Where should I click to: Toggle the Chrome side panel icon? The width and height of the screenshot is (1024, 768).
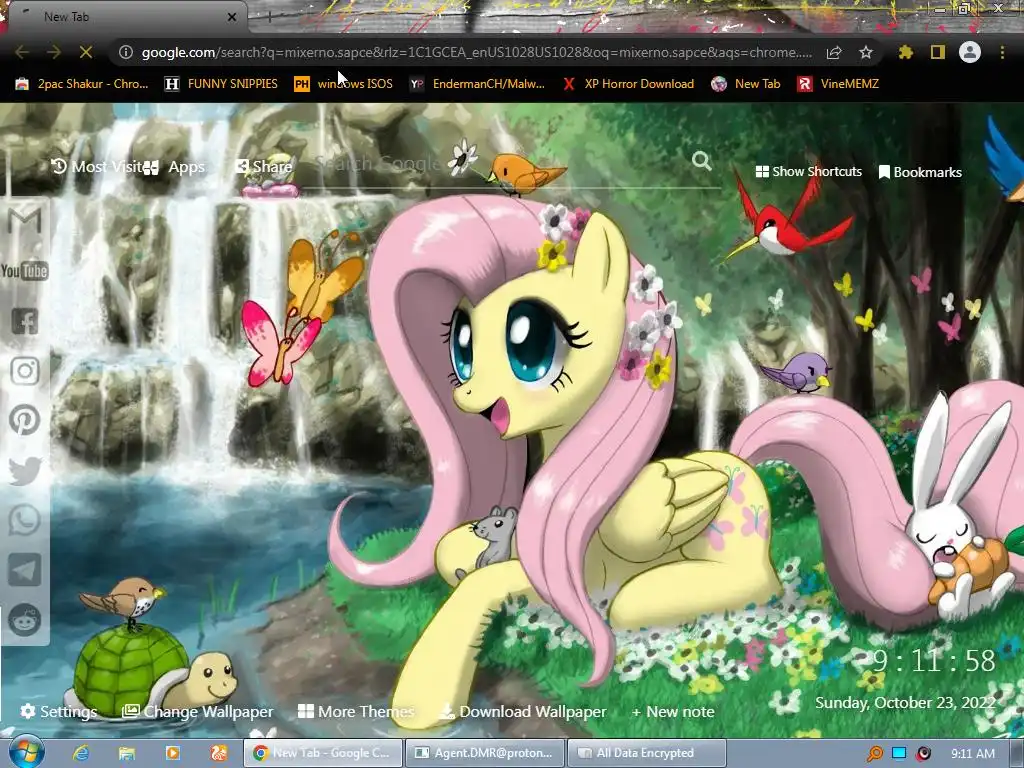tap(938, 52)
